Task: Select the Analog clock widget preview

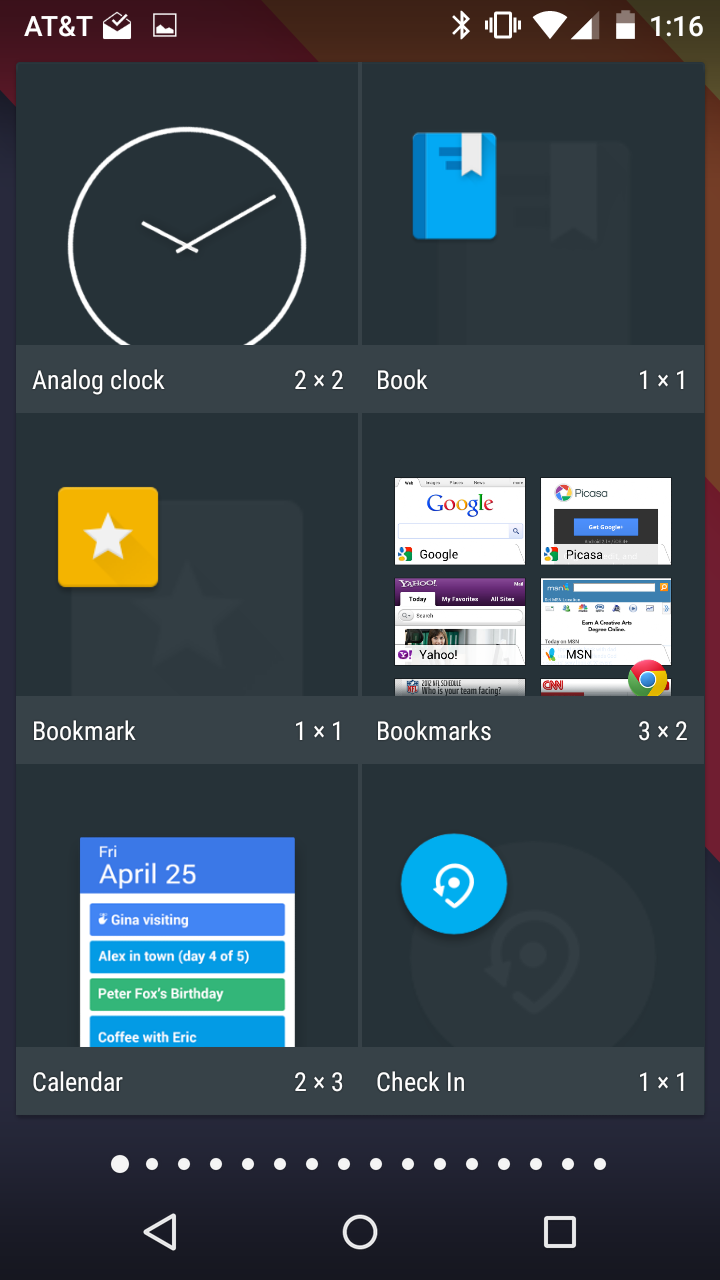Action: pyautogui.click(x=187, y=238)
